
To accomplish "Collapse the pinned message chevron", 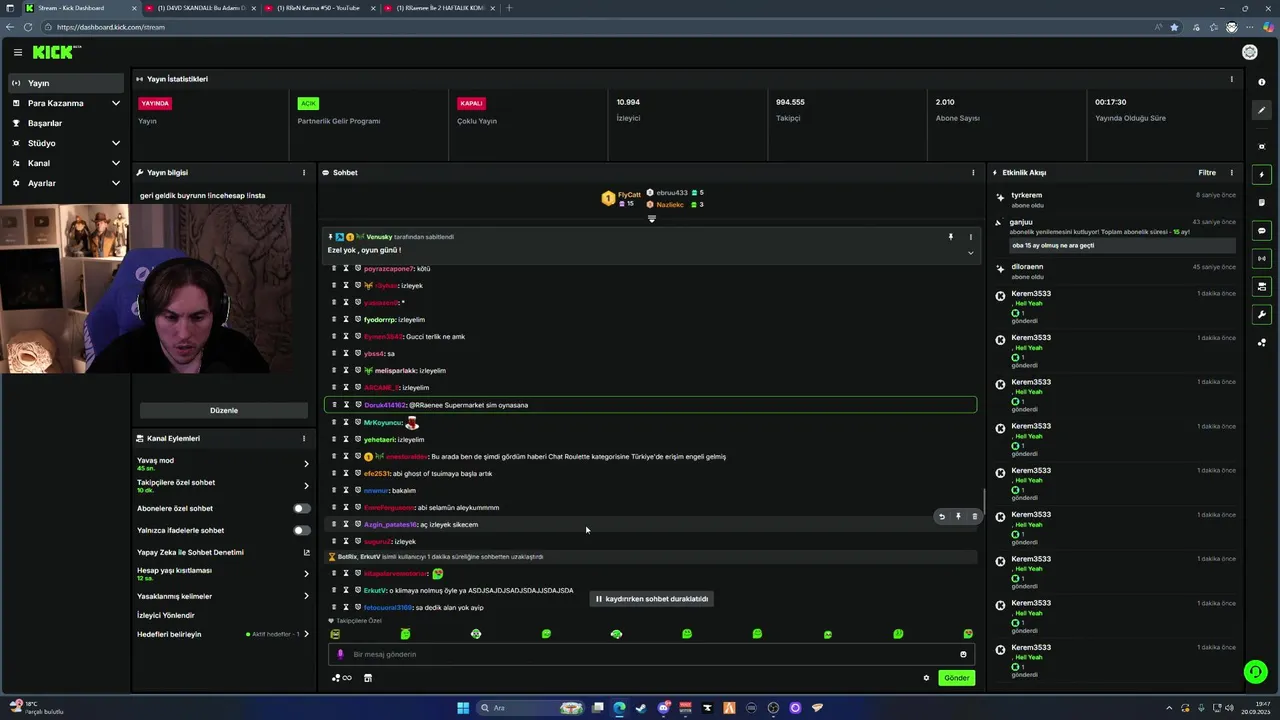I will [x=970, y=253].
